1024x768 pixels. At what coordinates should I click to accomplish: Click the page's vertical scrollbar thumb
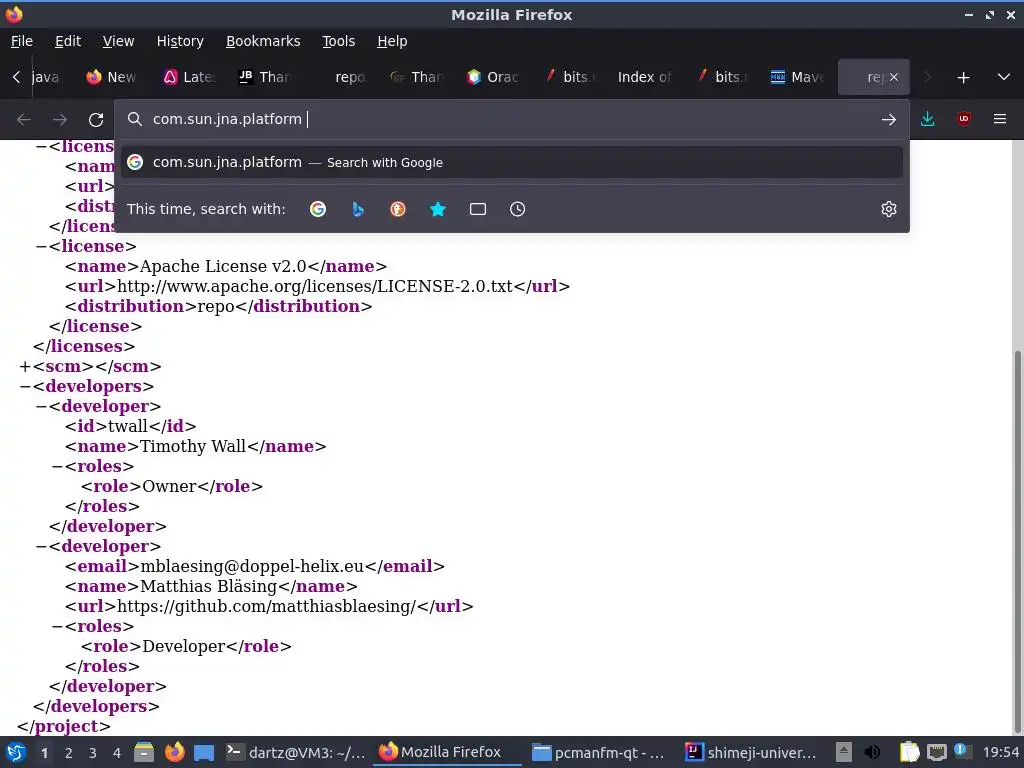click(1017, 542)
